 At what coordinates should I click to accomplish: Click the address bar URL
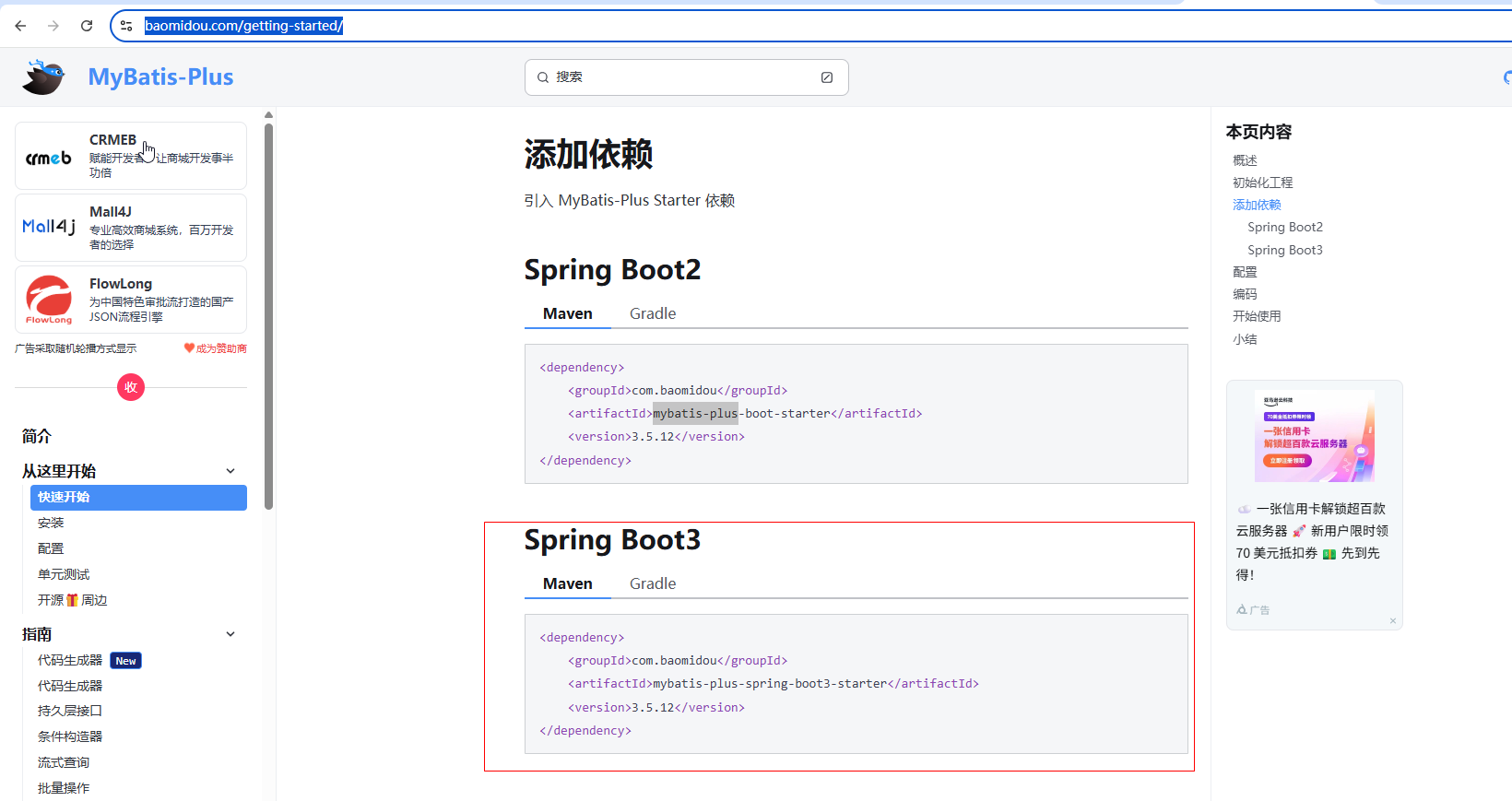tap(243, 26)
